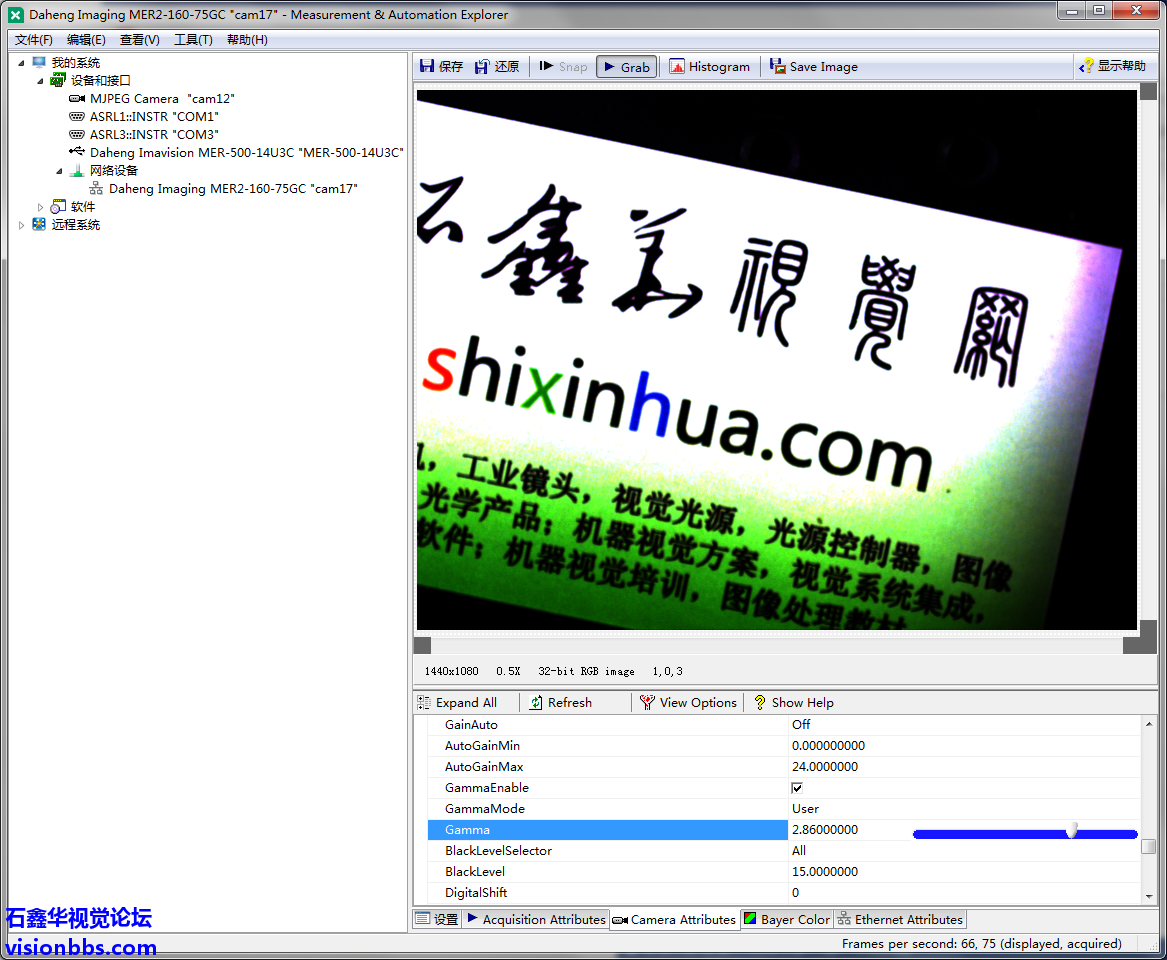Open the Histogram tool

coord(677,67)
